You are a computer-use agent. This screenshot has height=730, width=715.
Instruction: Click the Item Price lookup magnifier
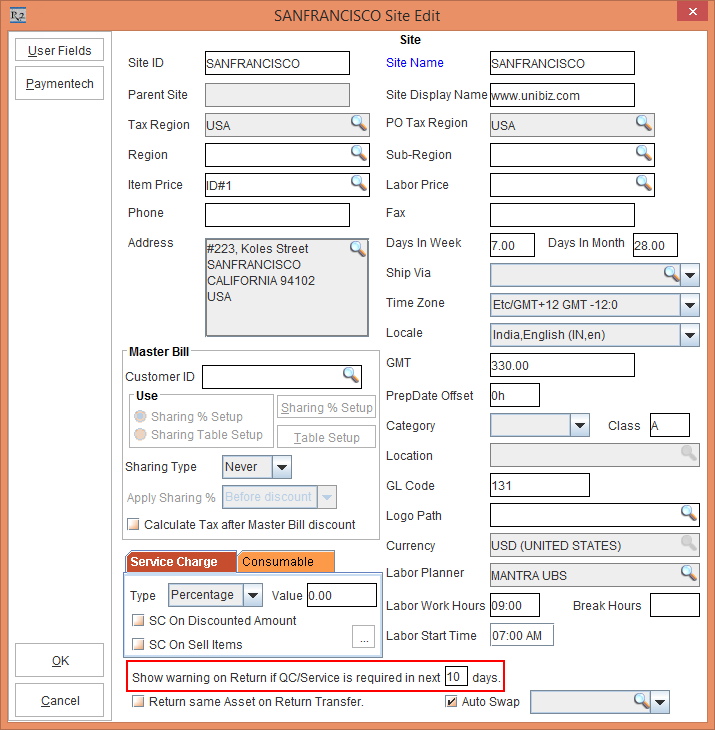pyautogui.click(x=358, y=183)
